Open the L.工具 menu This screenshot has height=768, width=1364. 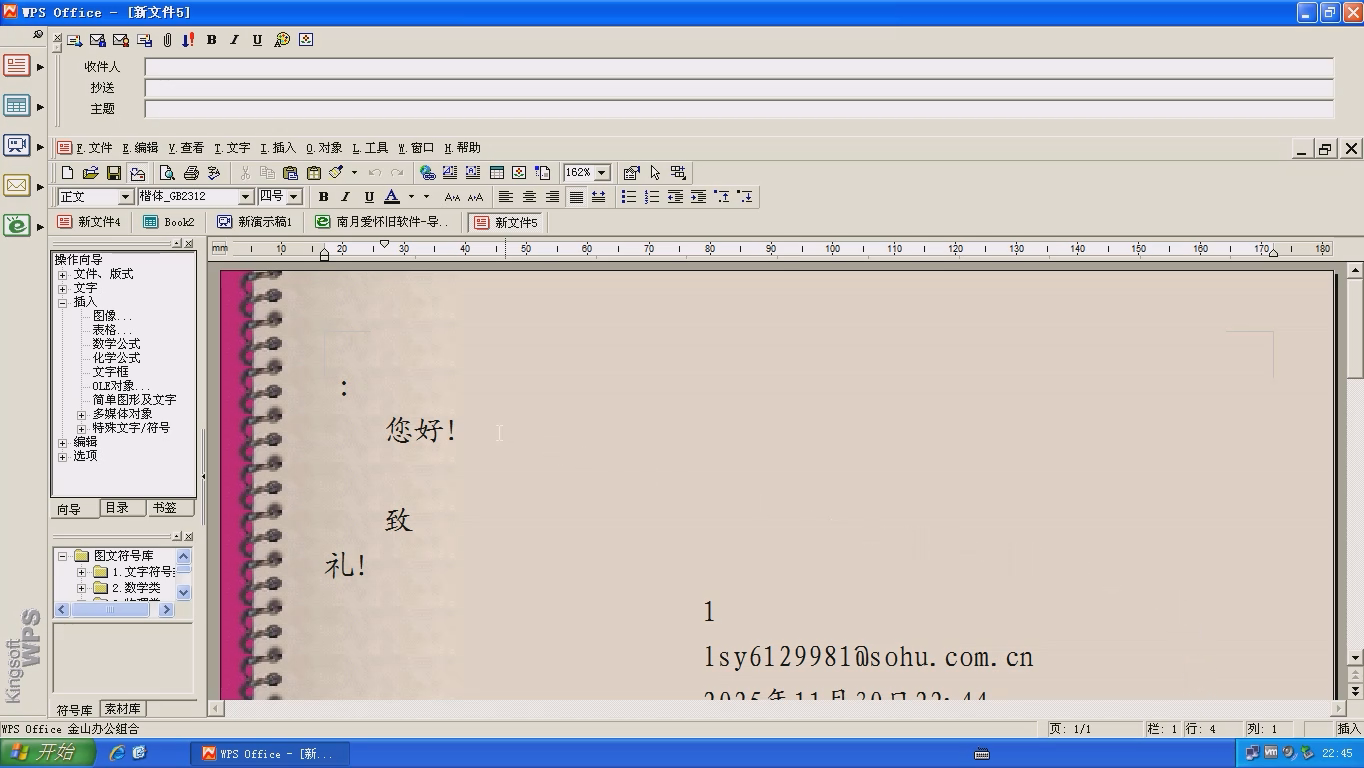[370, 148]
